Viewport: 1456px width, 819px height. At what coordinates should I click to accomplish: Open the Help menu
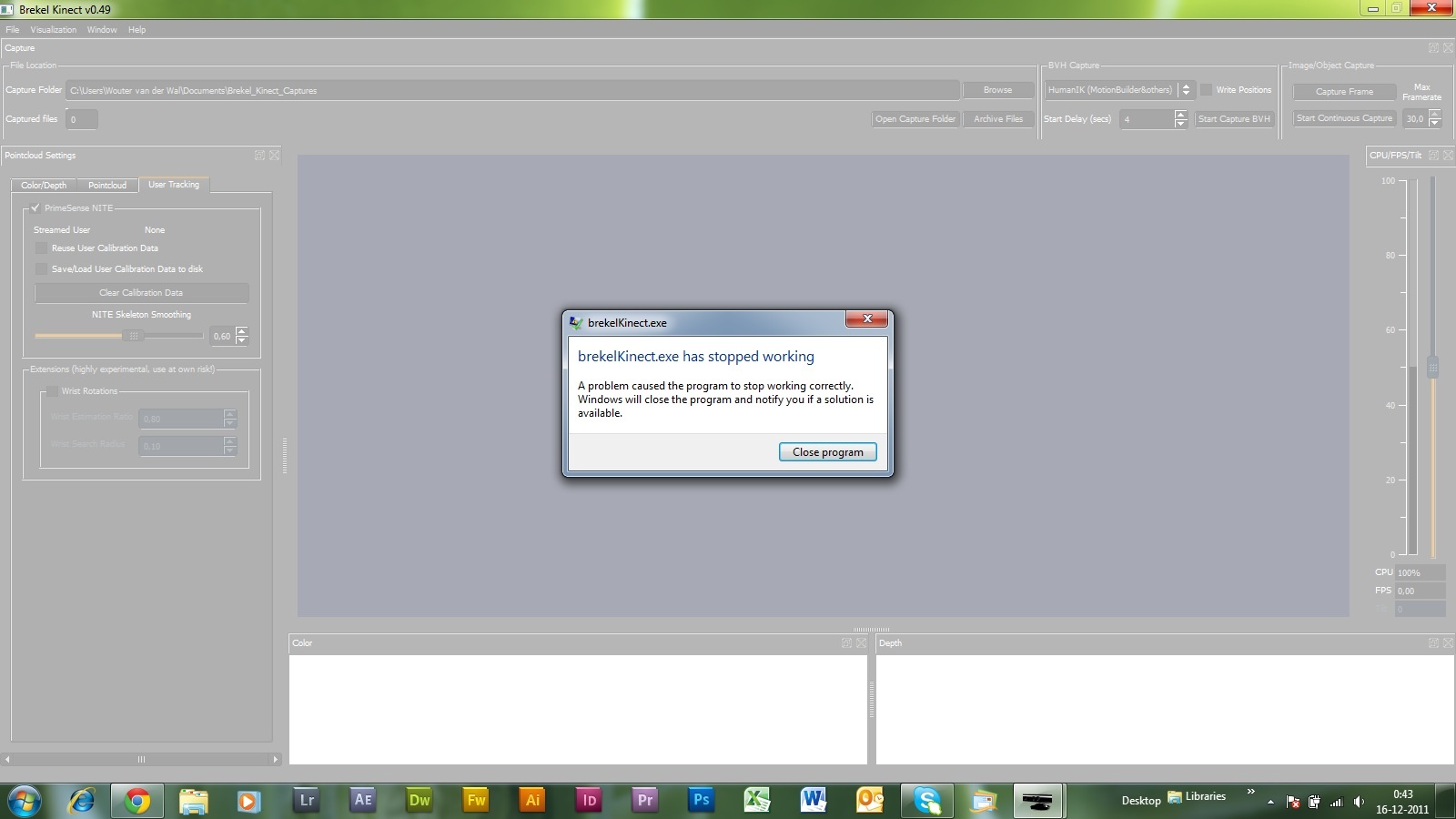[136, 29]
